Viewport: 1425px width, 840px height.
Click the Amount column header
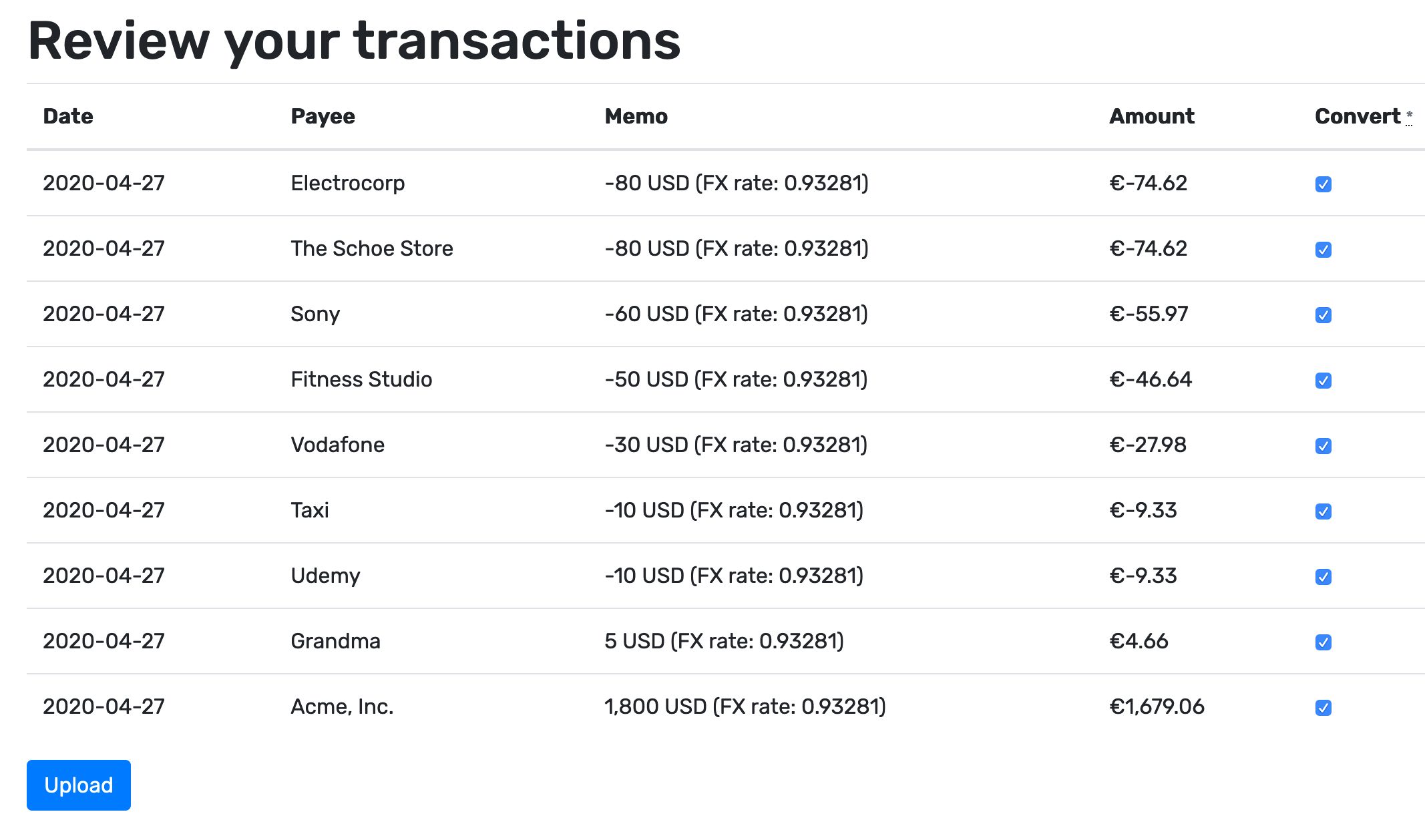pos(1152,116)
